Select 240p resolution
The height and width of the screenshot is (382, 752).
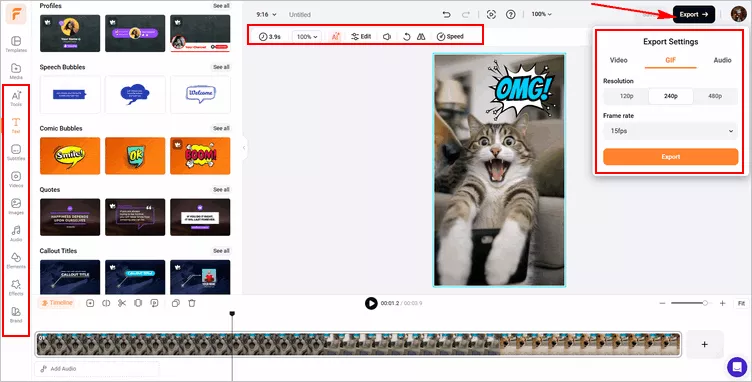coord(670,96)
